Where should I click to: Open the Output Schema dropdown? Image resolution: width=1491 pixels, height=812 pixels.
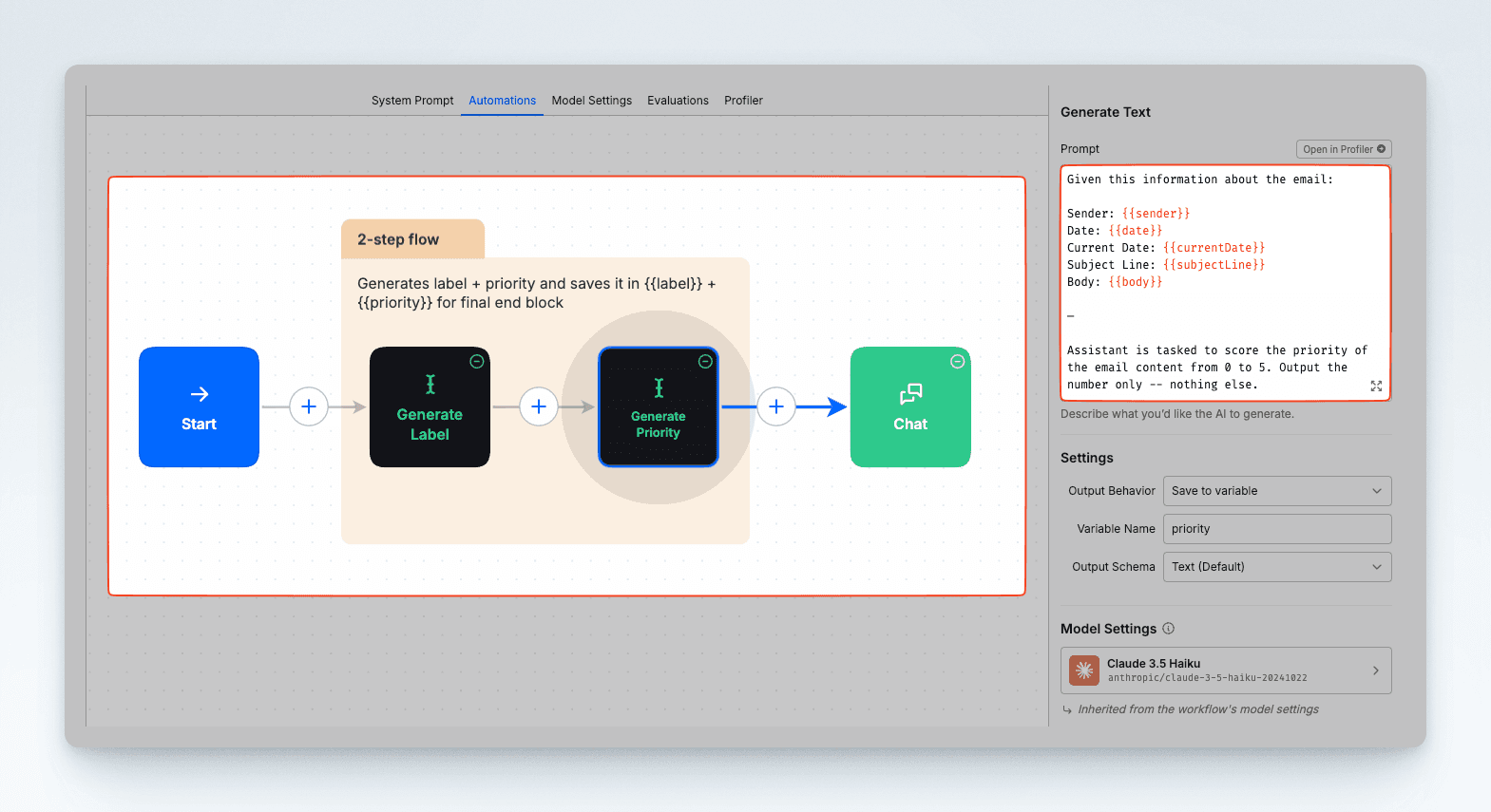pyautogui.click(x=1276, y=567)
